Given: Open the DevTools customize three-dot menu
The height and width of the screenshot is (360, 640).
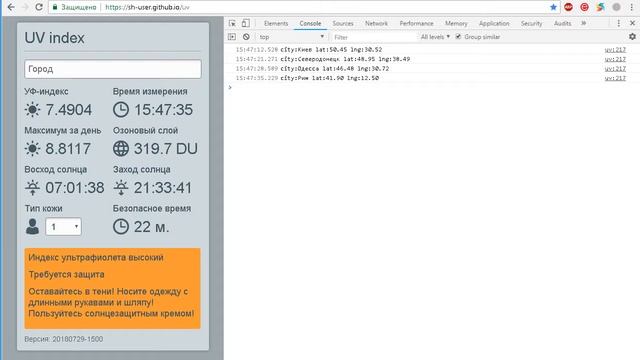Looking at the screenshot, I should pyautogui.click(x=618, y=23).
